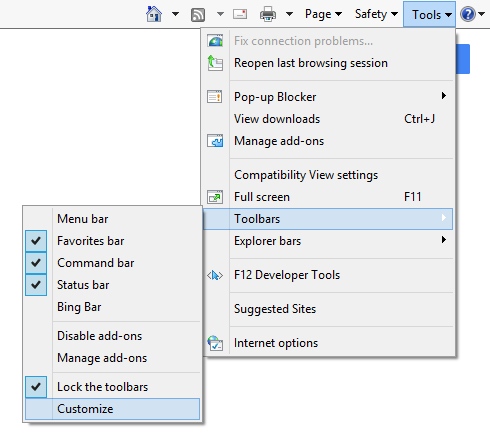
Task: Select Customize in Toolbars submenu
Action: [113, 409]
